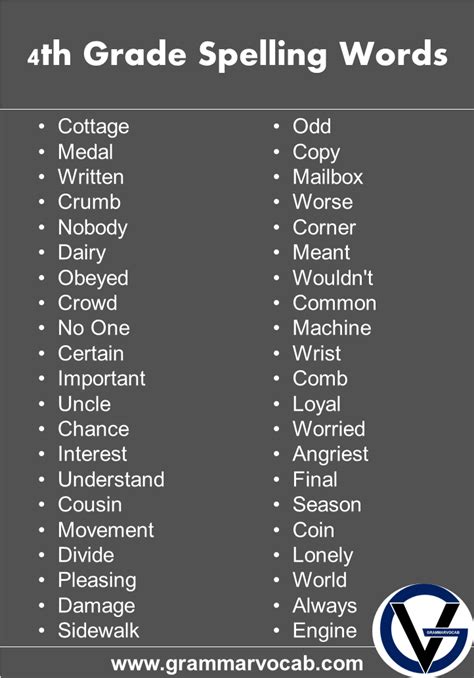Click the word Season
The image size is (474, 678).
click(327, 505)
